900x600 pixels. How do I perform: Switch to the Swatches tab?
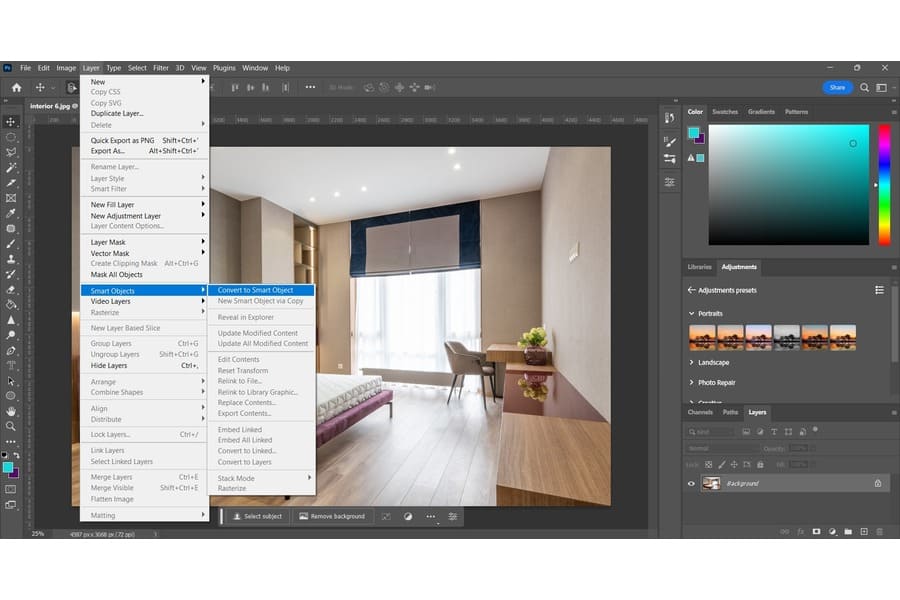click(x=725, y=112)
